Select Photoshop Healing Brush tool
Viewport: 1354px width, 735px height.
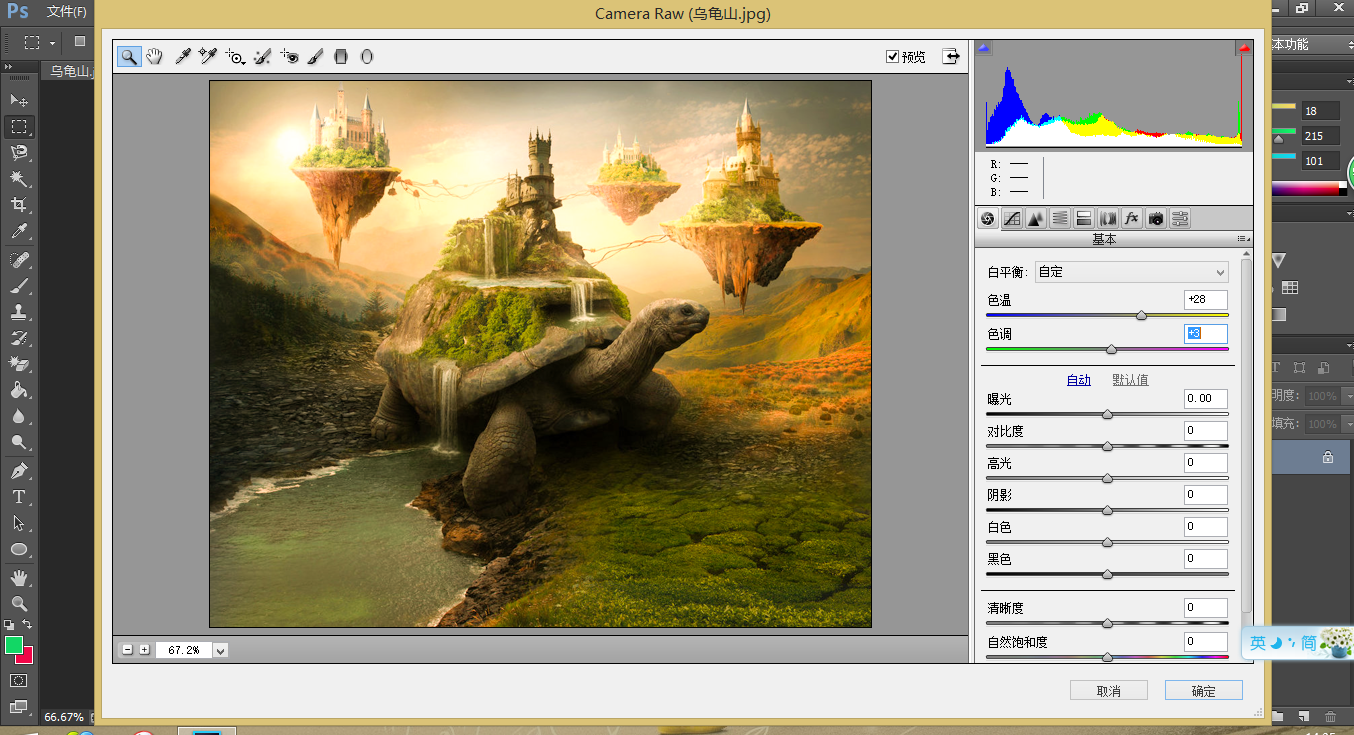tap(19, 260)
